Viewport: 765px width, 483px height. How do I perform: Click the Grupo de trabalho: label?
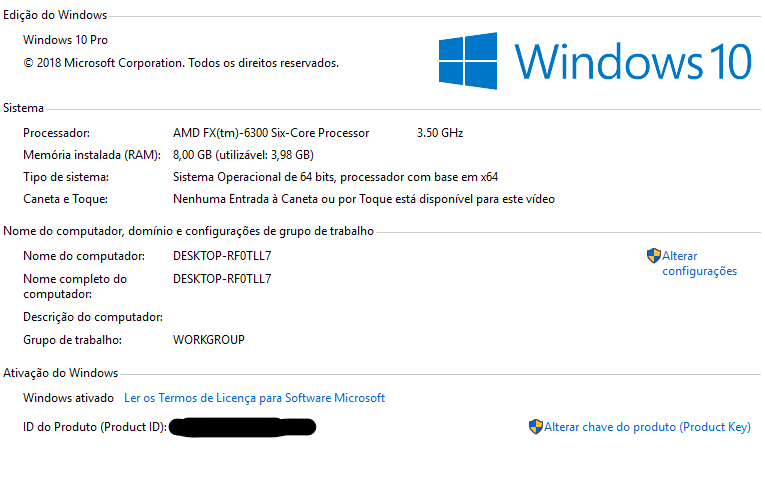tap(72, 340)
